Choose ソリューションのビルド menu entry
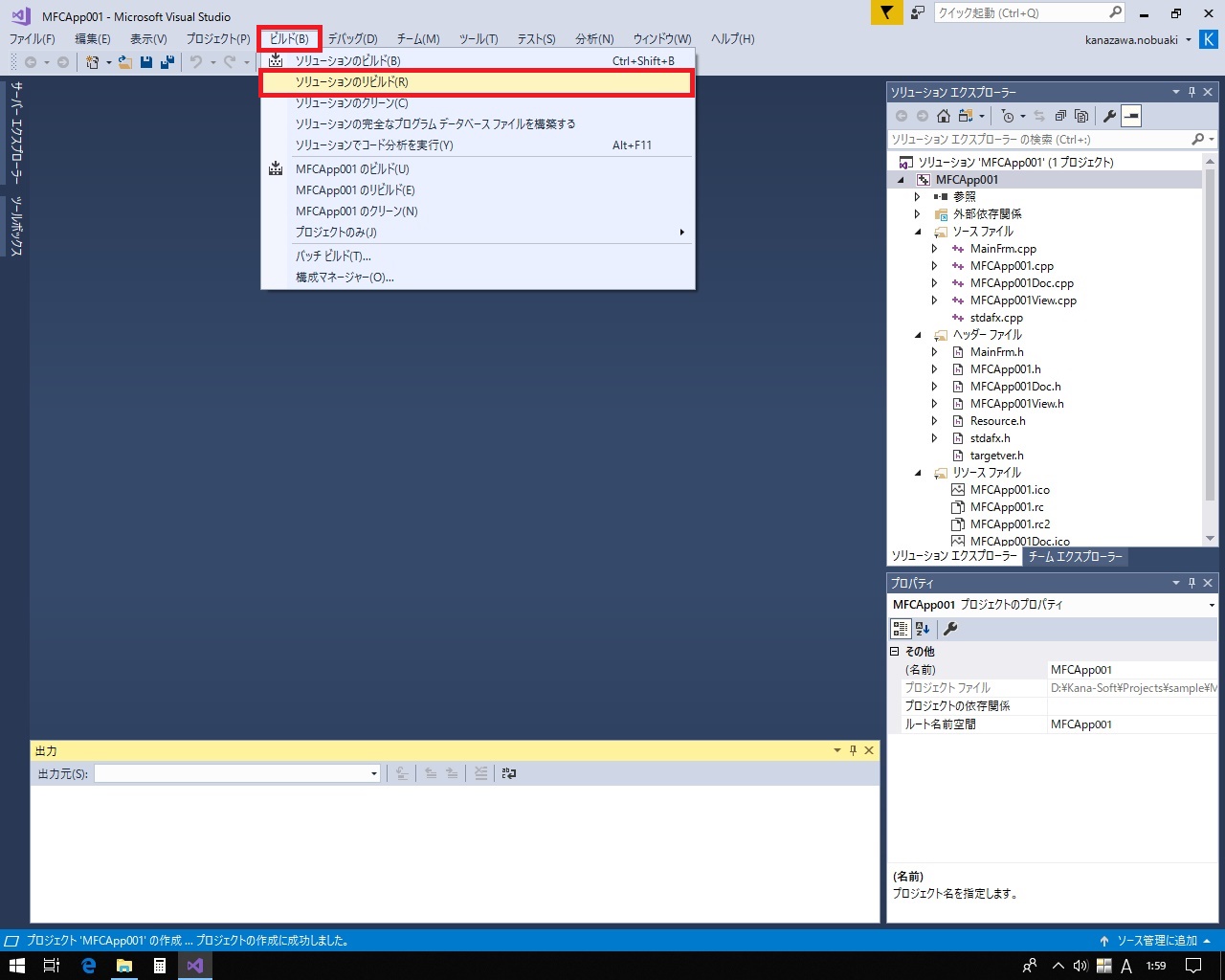 coord(477,60)
